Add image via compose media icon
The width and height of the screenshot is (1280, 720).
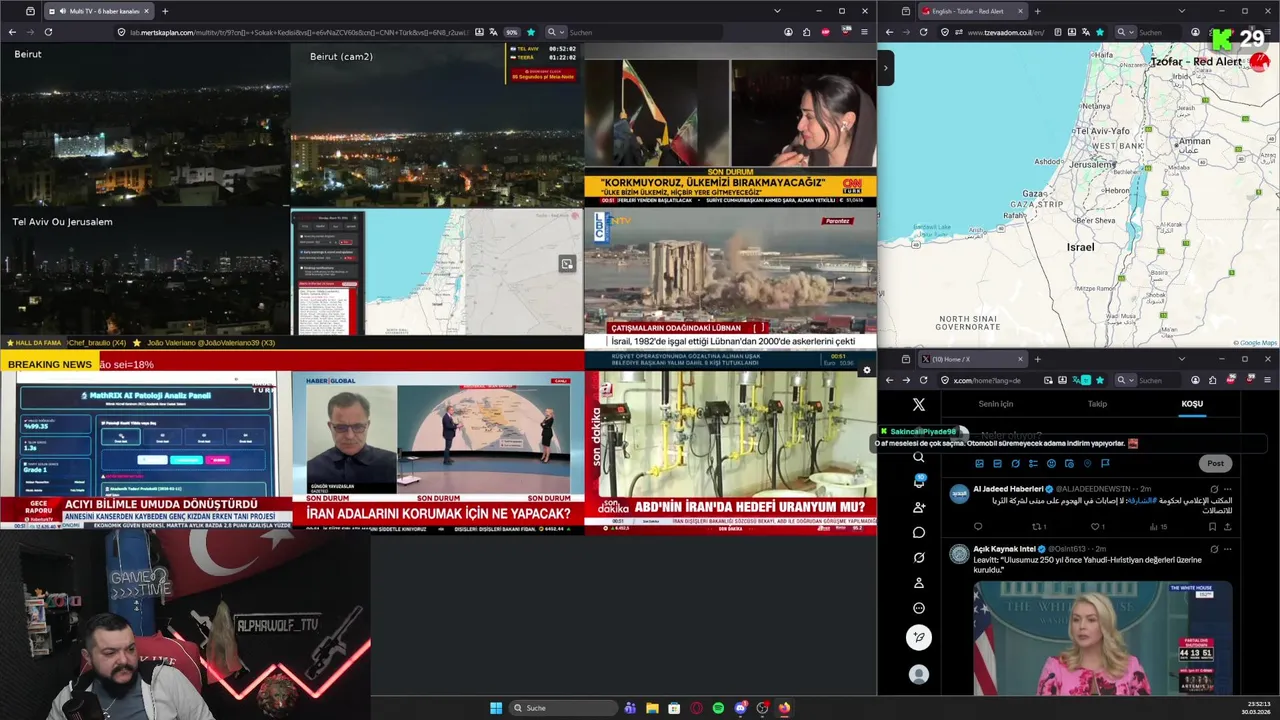979,463
